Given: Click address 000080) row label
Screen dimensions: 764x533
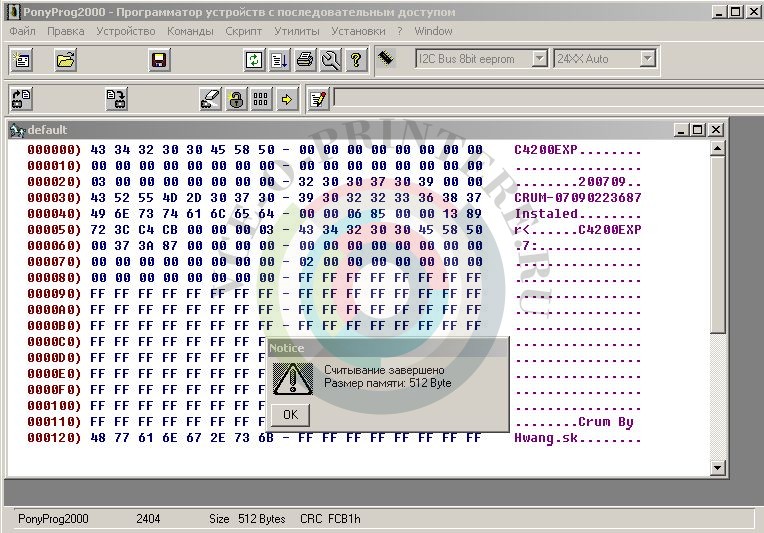Looking at the screenshot, I should 54,278.
